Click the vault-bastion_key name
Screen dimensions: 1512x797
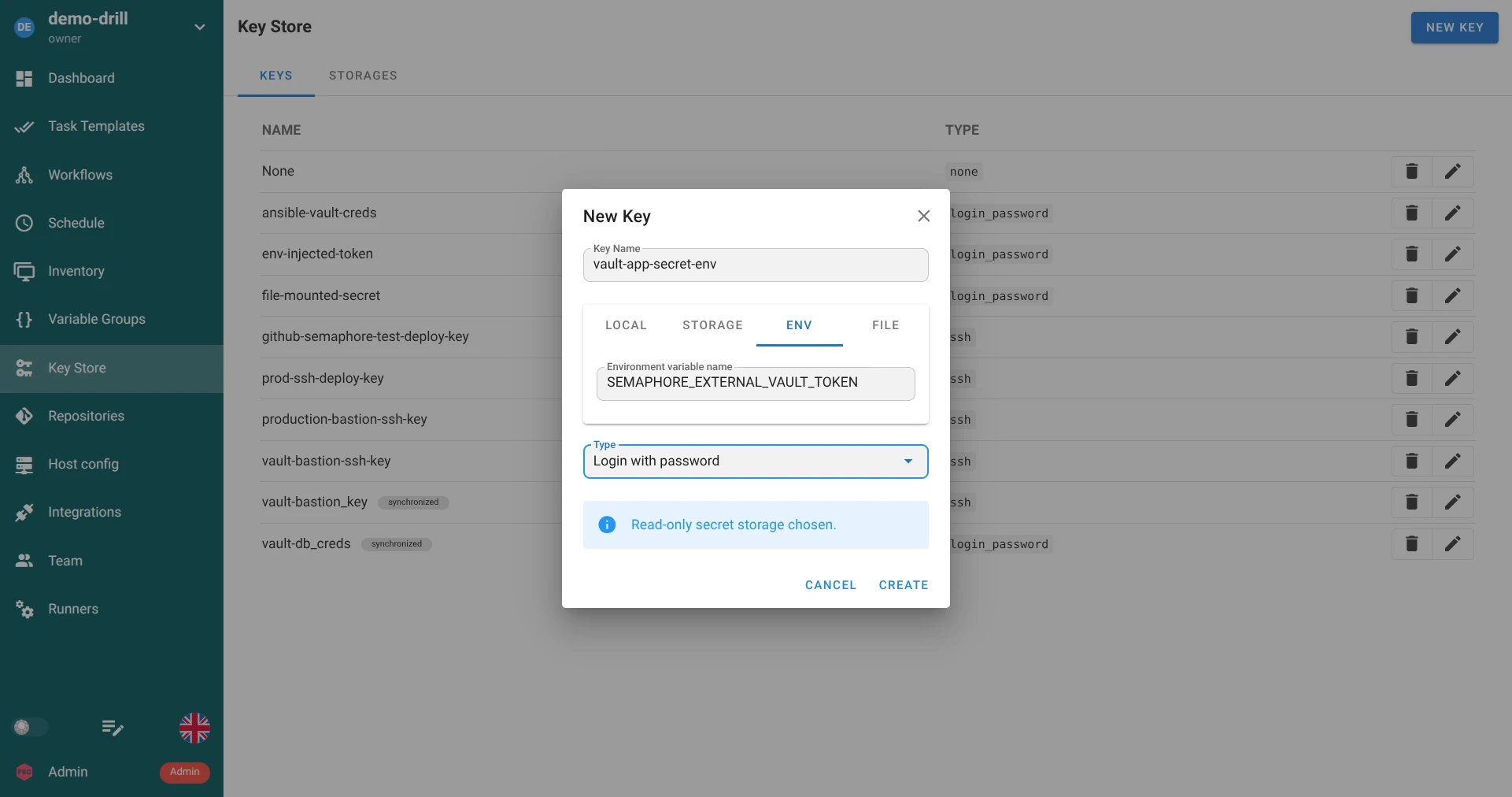(x=315, y=502)
